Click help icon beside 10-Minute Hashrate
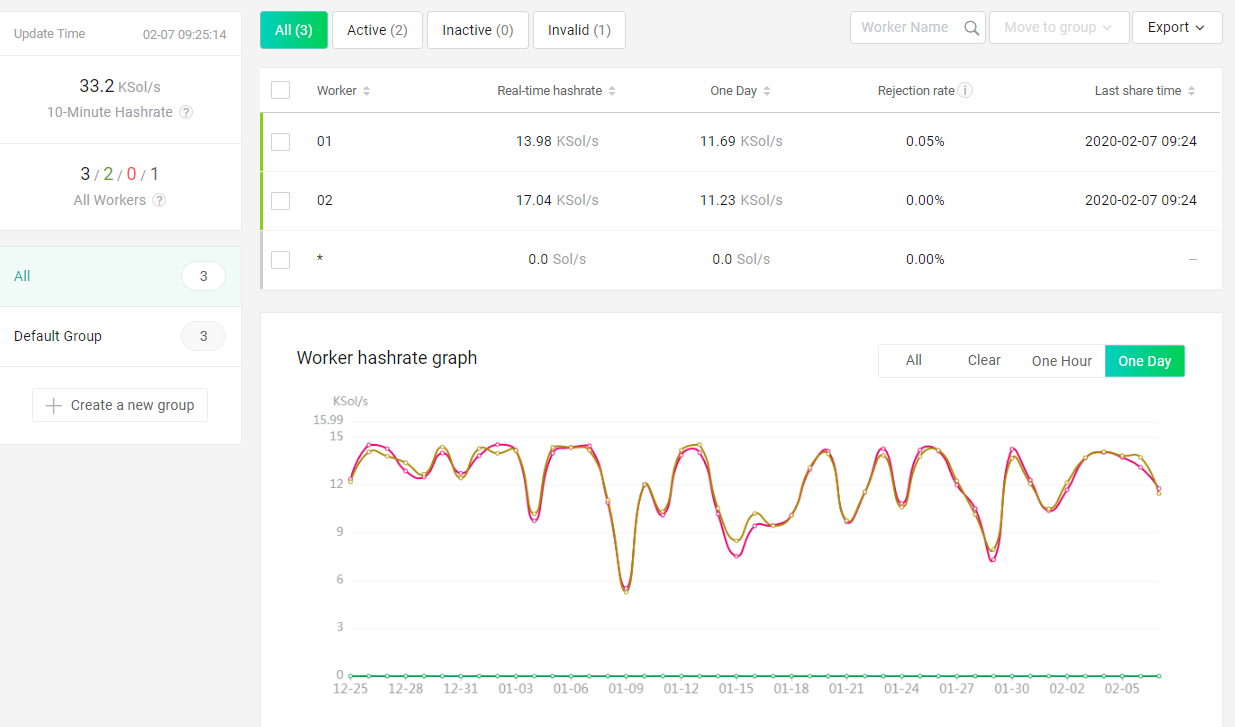 pos(186,113)
